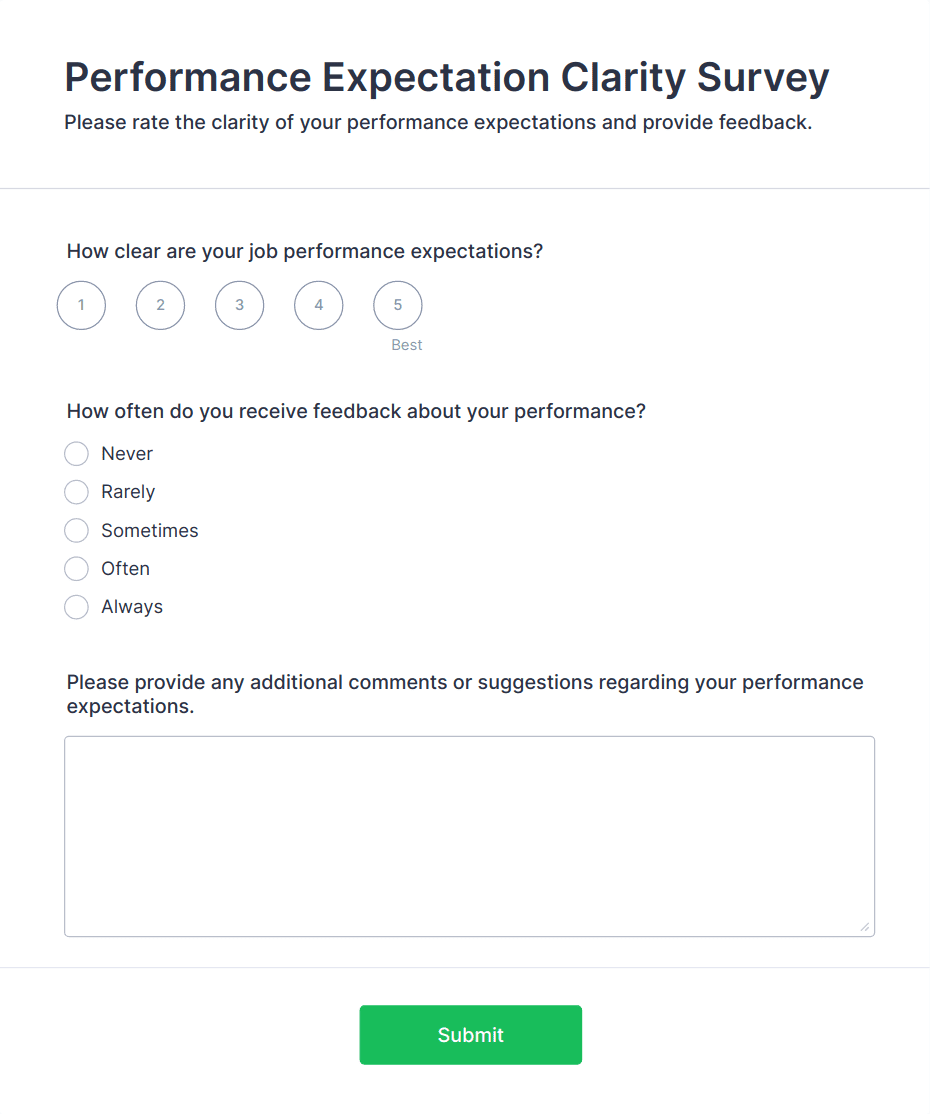Viewport: 930px width, 1114px height.
Task: Select the 'Rarely' option
Action: (x=76, y=492)
